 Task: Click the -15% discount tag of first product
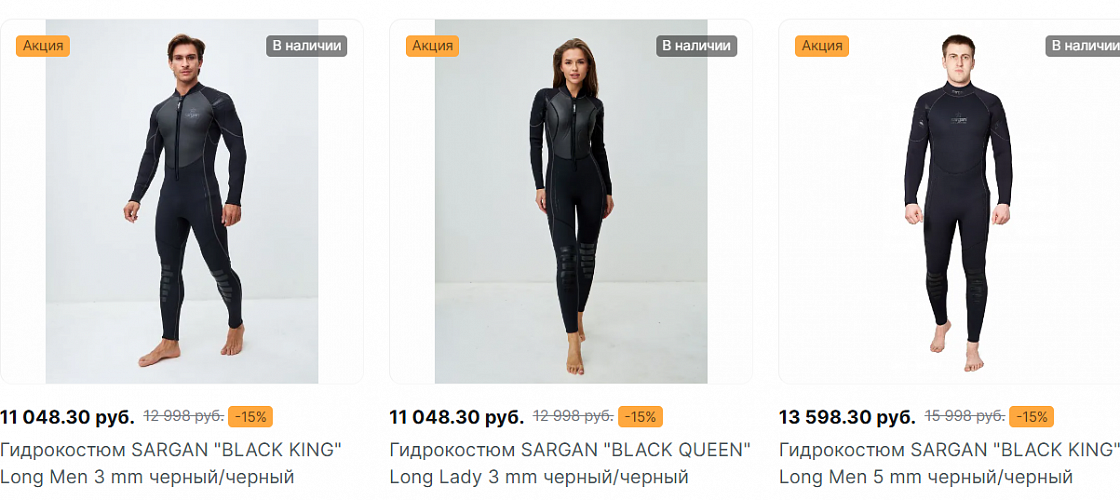[251, 416]
